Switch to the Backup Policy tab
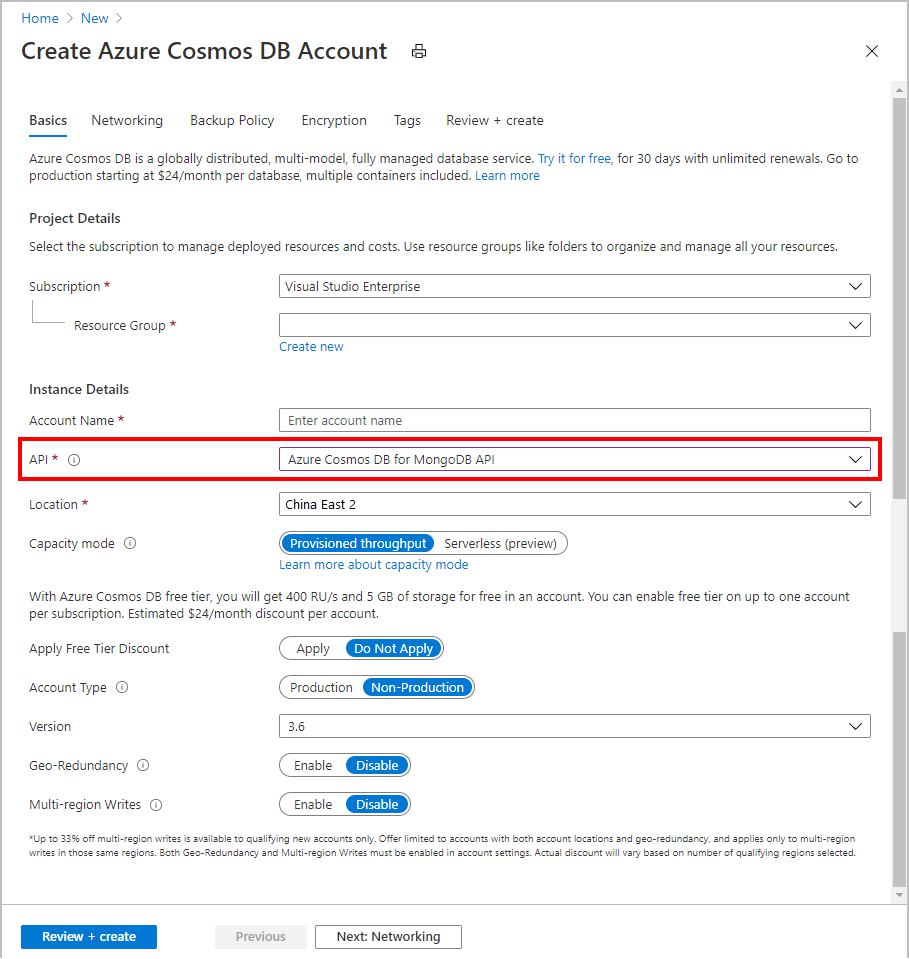The width and height of the screenshot is (909, 959). (232, 120)
